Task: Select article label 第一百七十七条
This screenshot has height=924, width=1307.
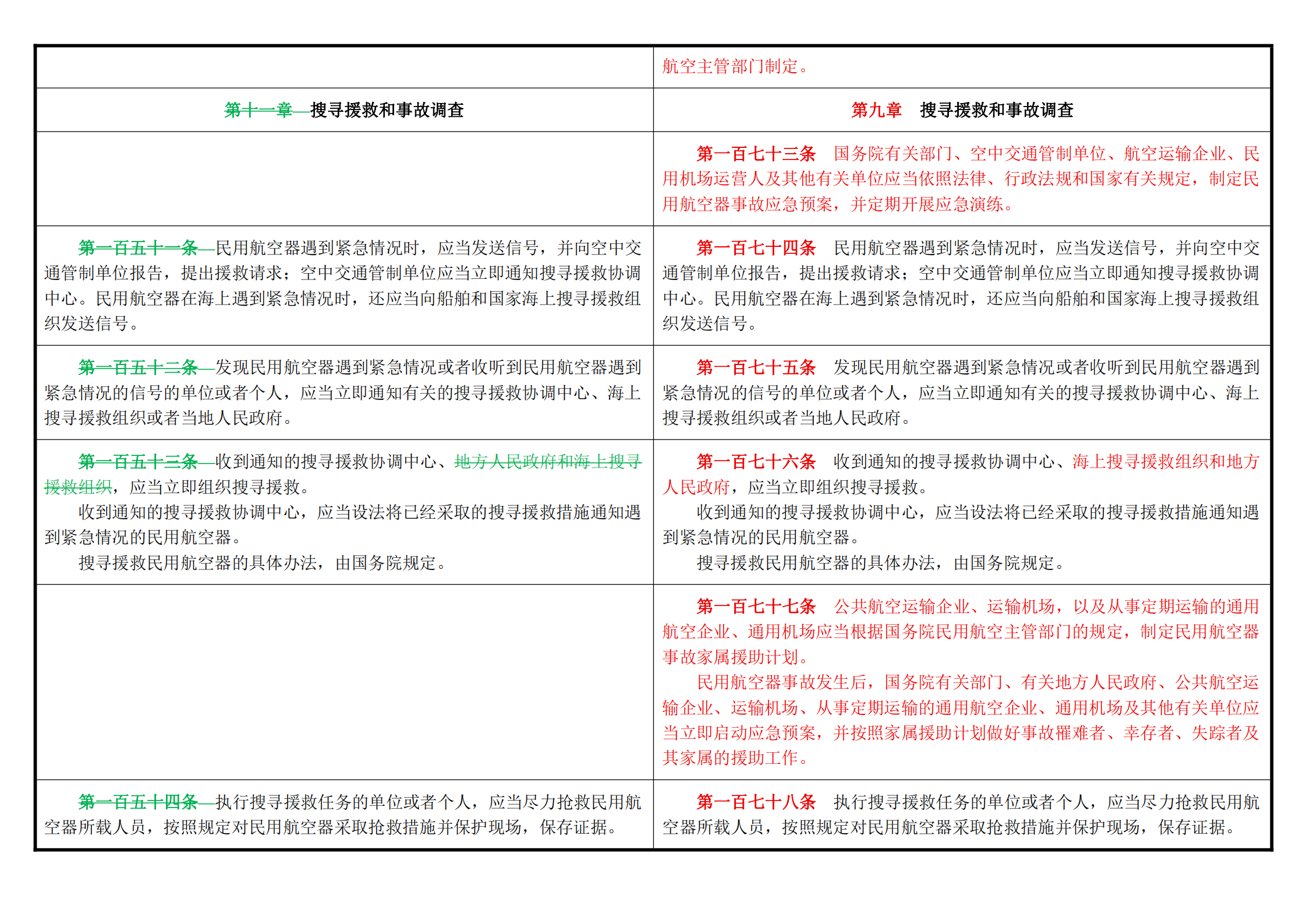Action: pos(756,607)
